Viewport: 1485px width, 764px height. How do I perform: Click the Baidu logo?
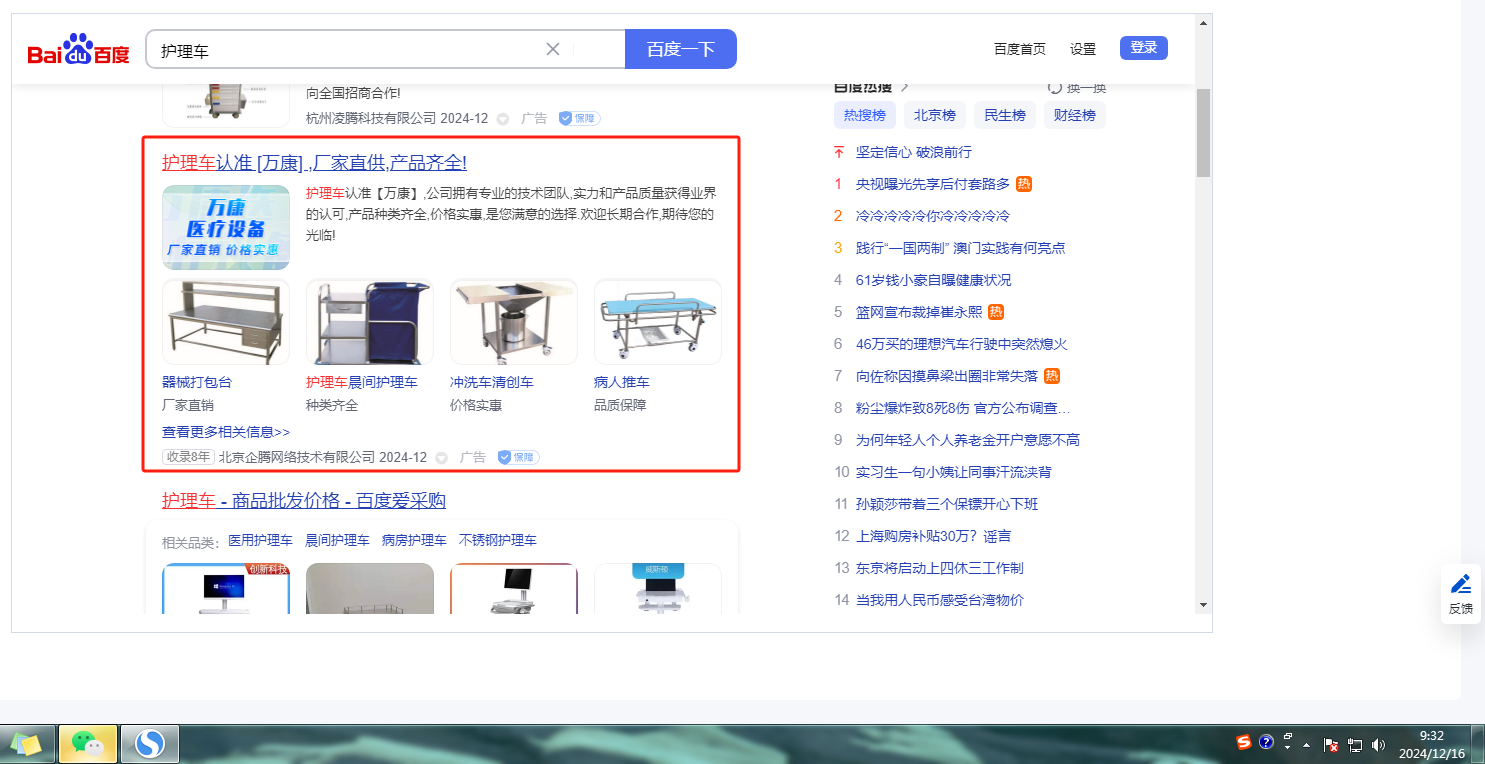78,49
